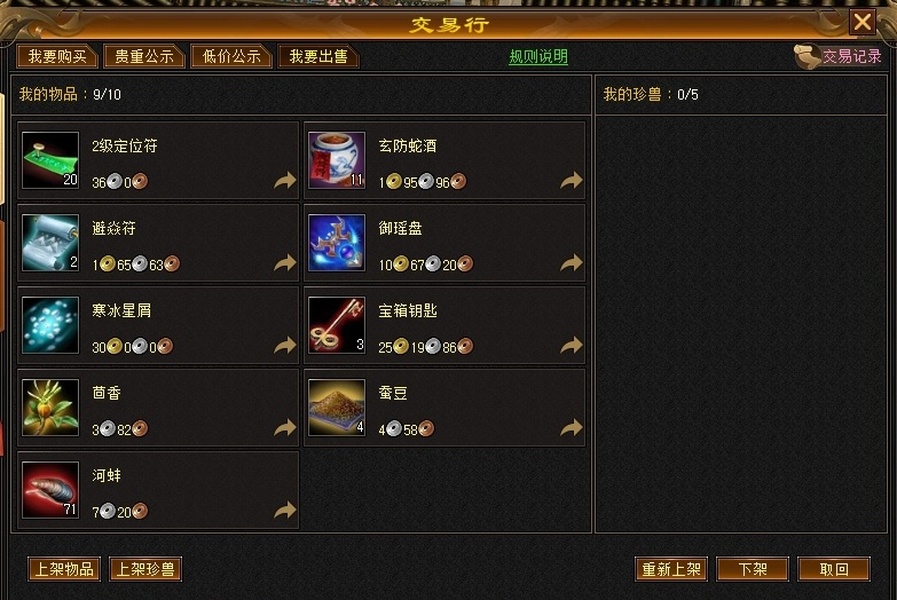Click the 重新上架 button
Image resolution: width=897 pixels, height=600 pixels.
671,569
